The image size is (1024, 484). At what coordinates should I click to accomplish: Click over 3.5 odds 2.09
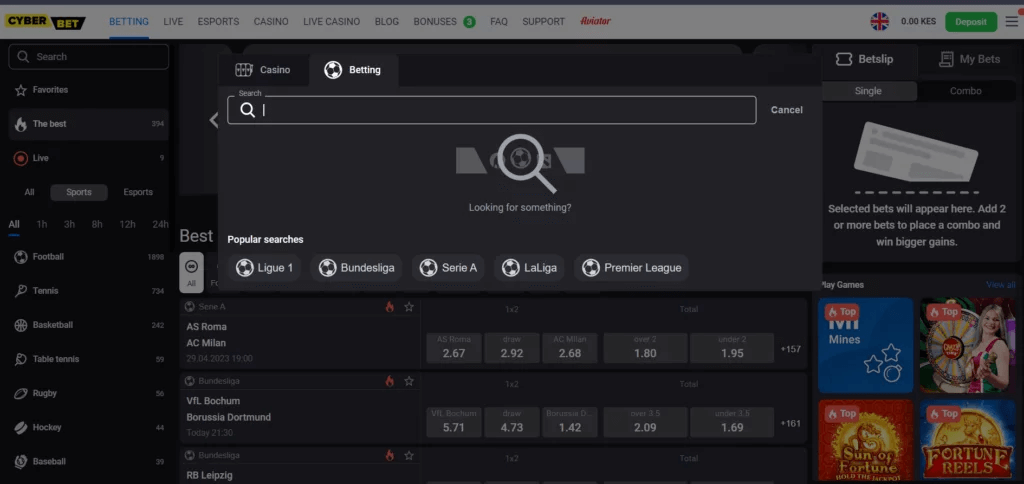[645, 423]
